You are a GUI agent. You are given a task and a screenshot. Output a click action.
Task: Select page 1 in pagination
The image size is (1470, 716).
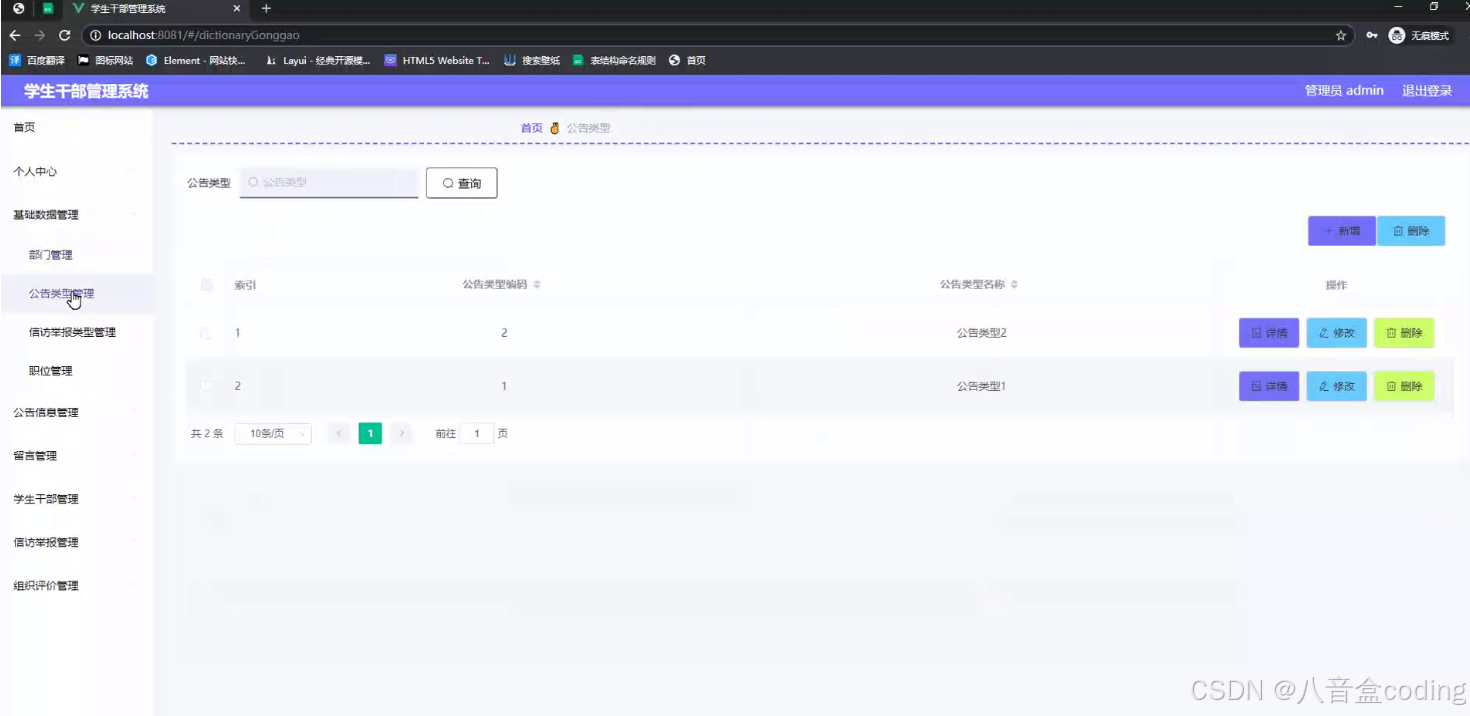[x=370, y=433]
